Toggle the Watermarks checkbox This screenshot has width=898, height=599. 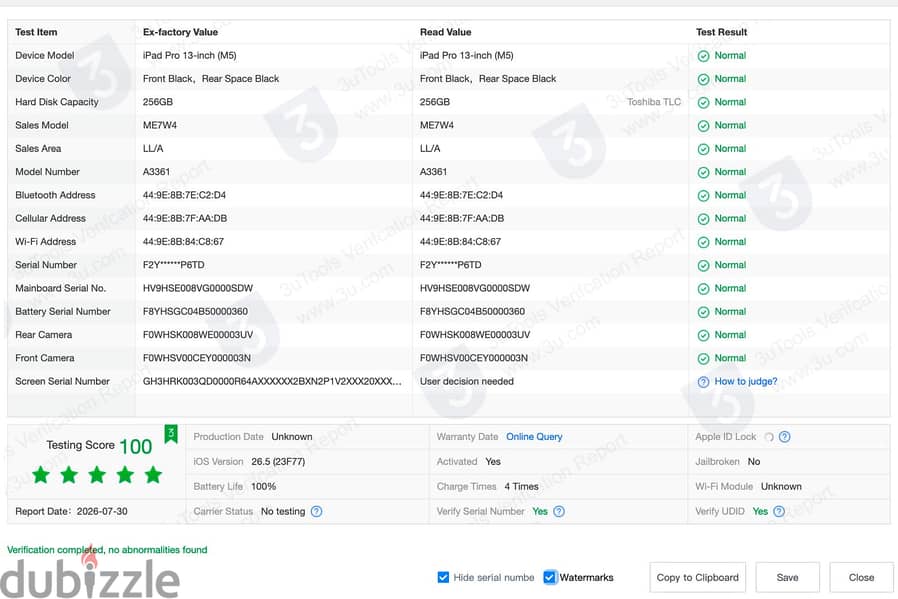tap(549, 577)
